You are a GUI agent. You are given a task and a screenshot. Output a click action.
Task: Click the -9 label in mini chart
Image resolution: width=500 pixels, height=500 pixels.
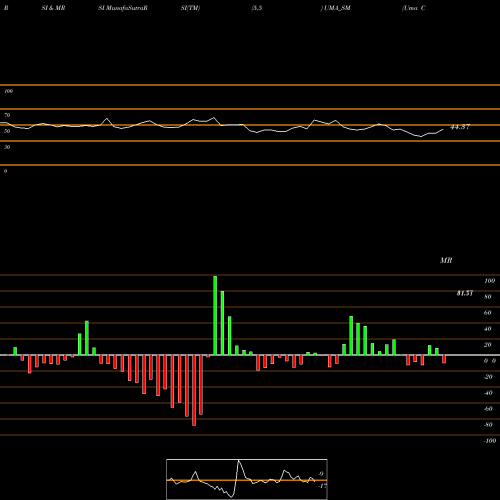point(320,474)
